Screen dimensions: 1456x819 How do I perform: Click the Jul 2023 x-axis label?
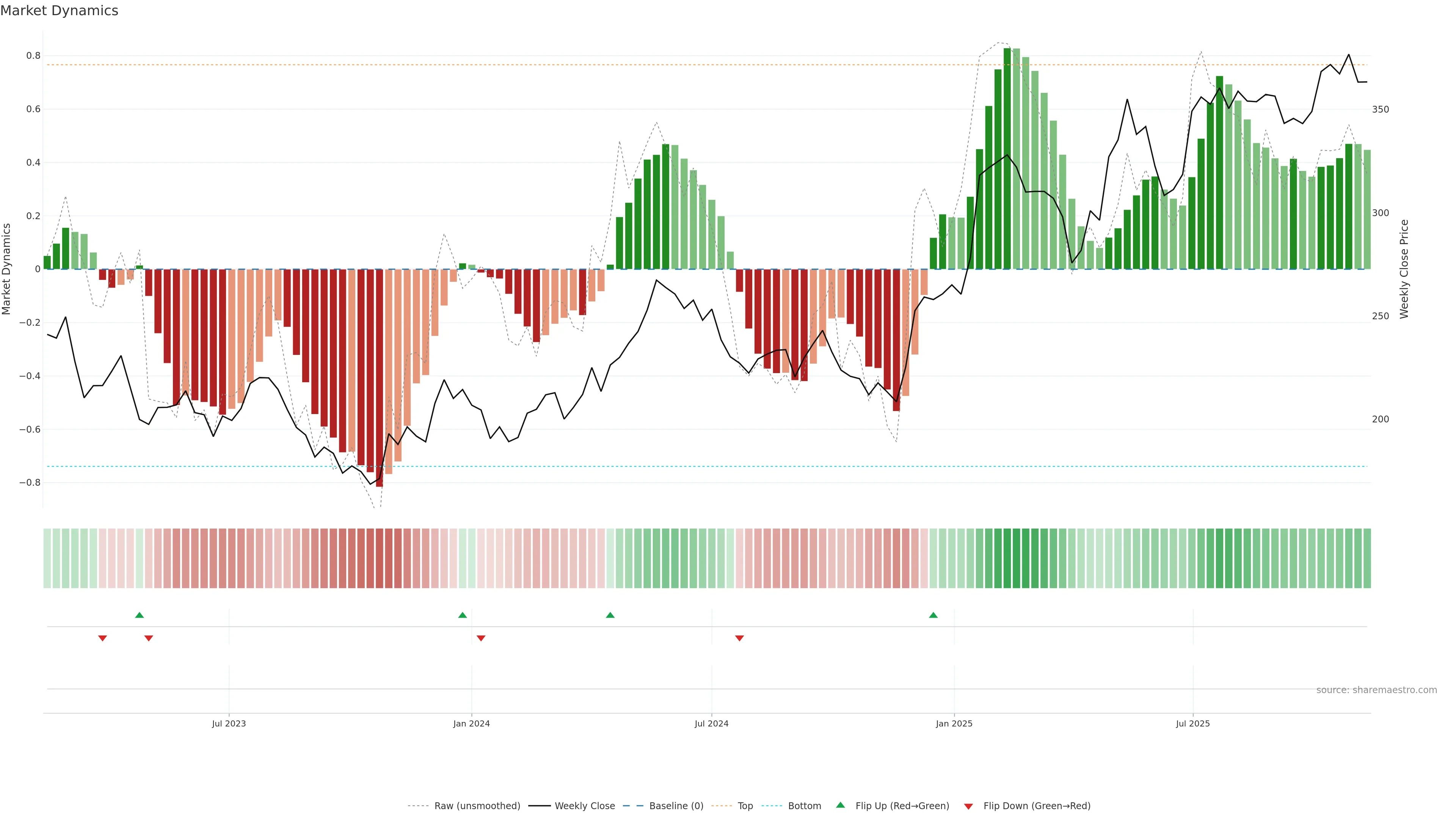click(229, 723)
